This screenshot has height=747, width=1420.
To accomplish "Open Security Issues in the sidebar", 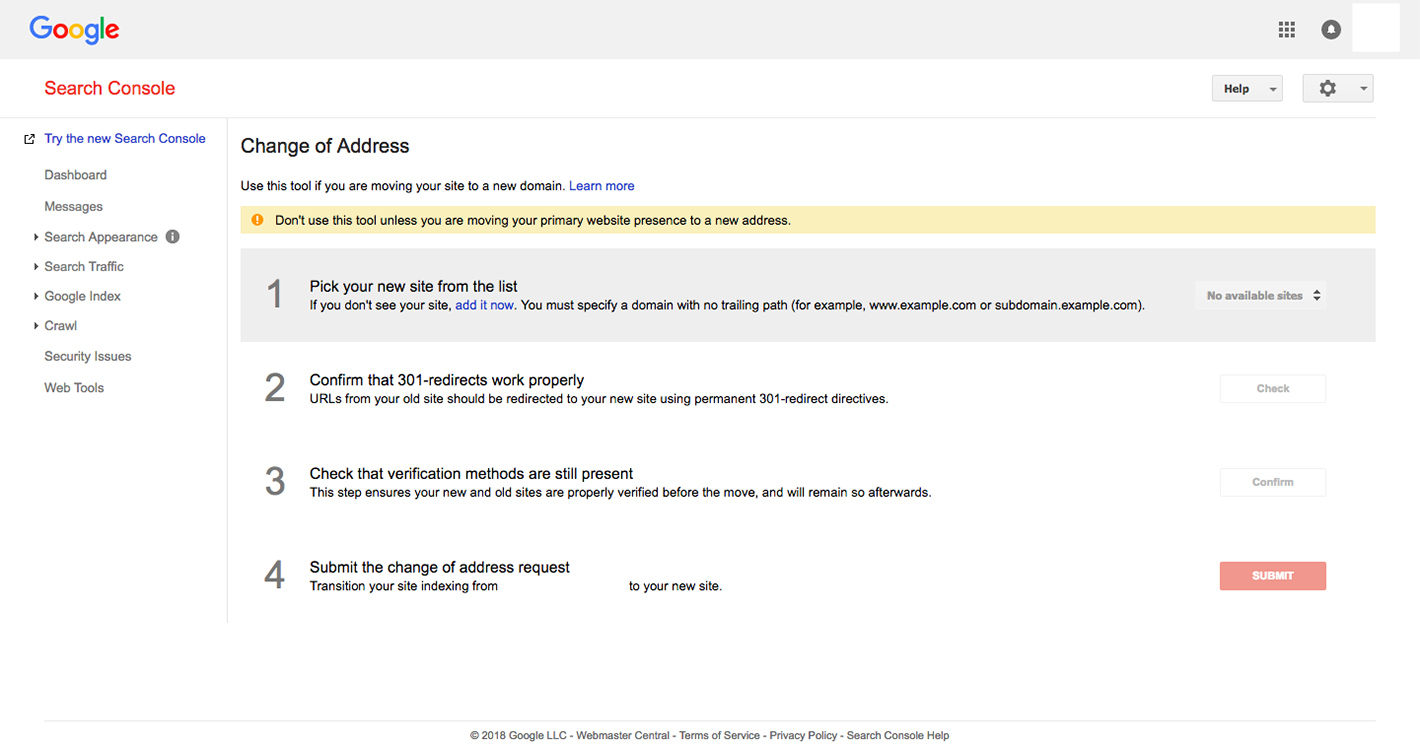I will 87,357.
